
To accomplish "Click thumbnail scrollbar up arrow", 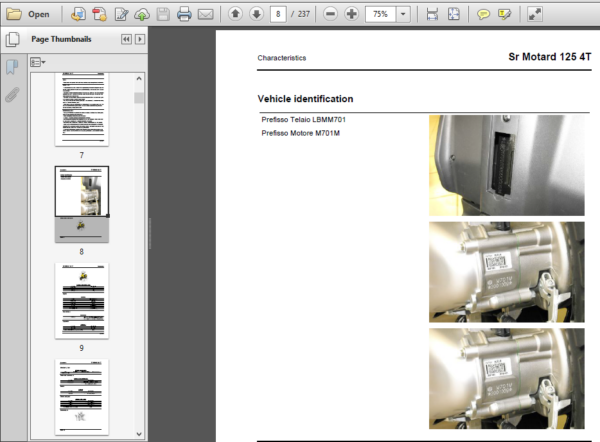I will click(139, 78).
